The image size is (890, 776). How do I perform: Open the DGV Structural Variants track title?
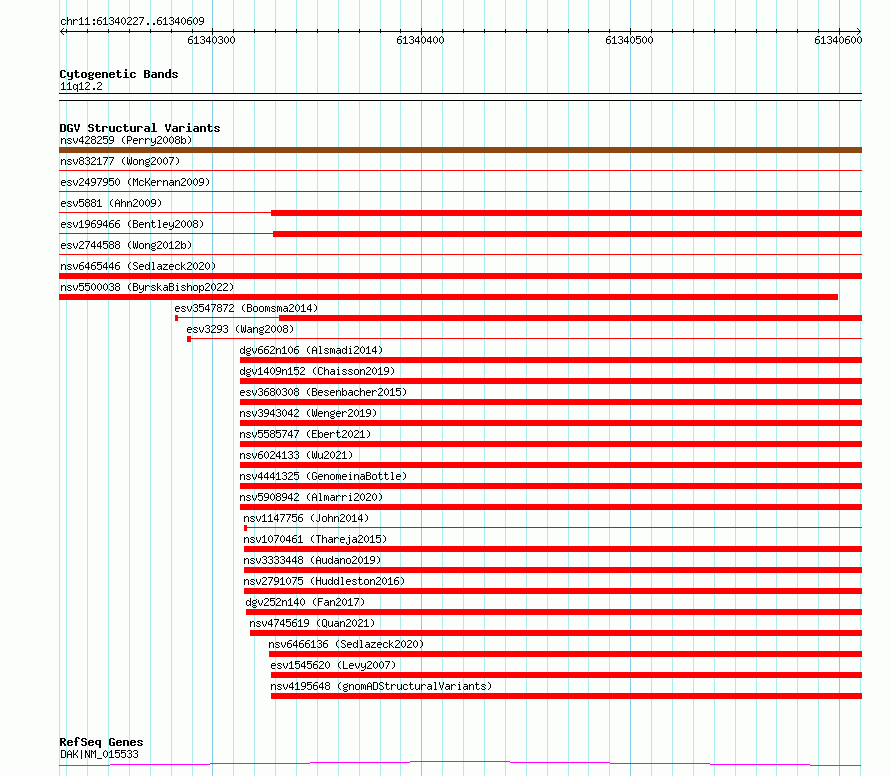click(x=140, y=128)
